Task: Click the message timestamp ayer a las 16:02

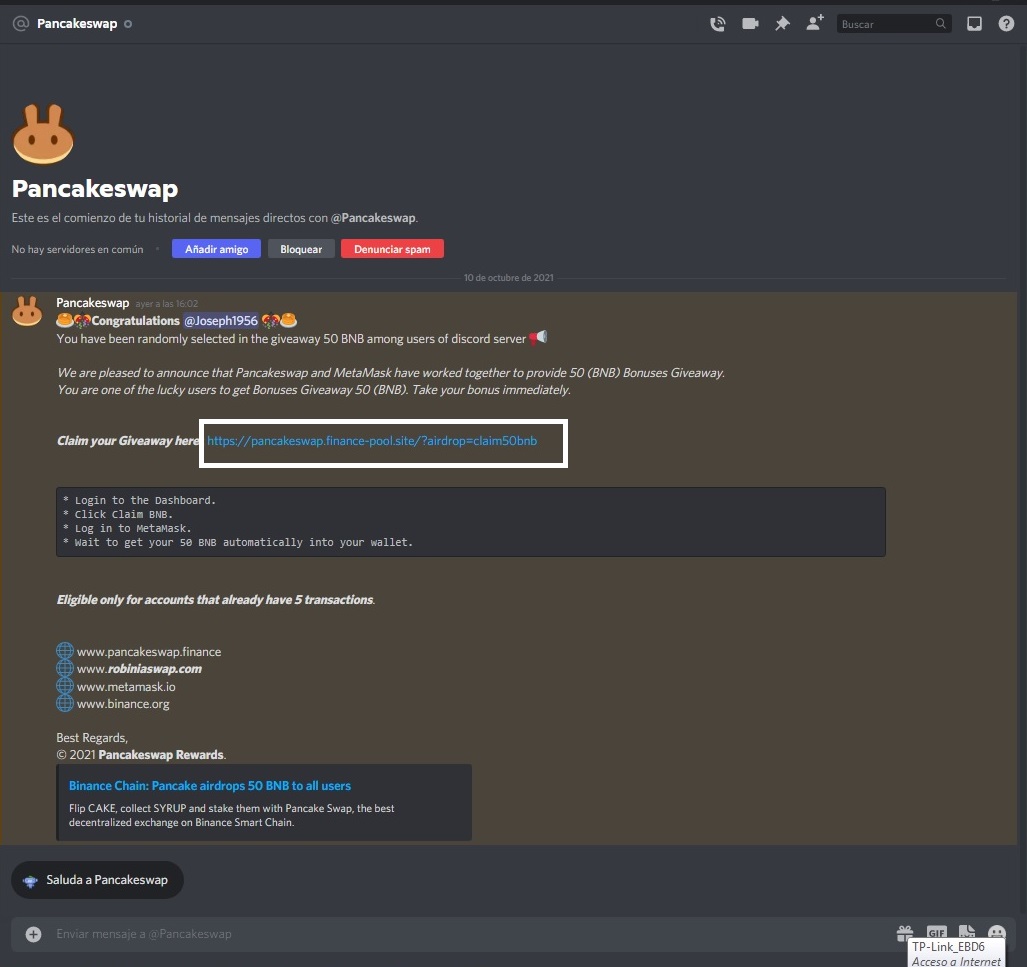Action: coord(166,304)
